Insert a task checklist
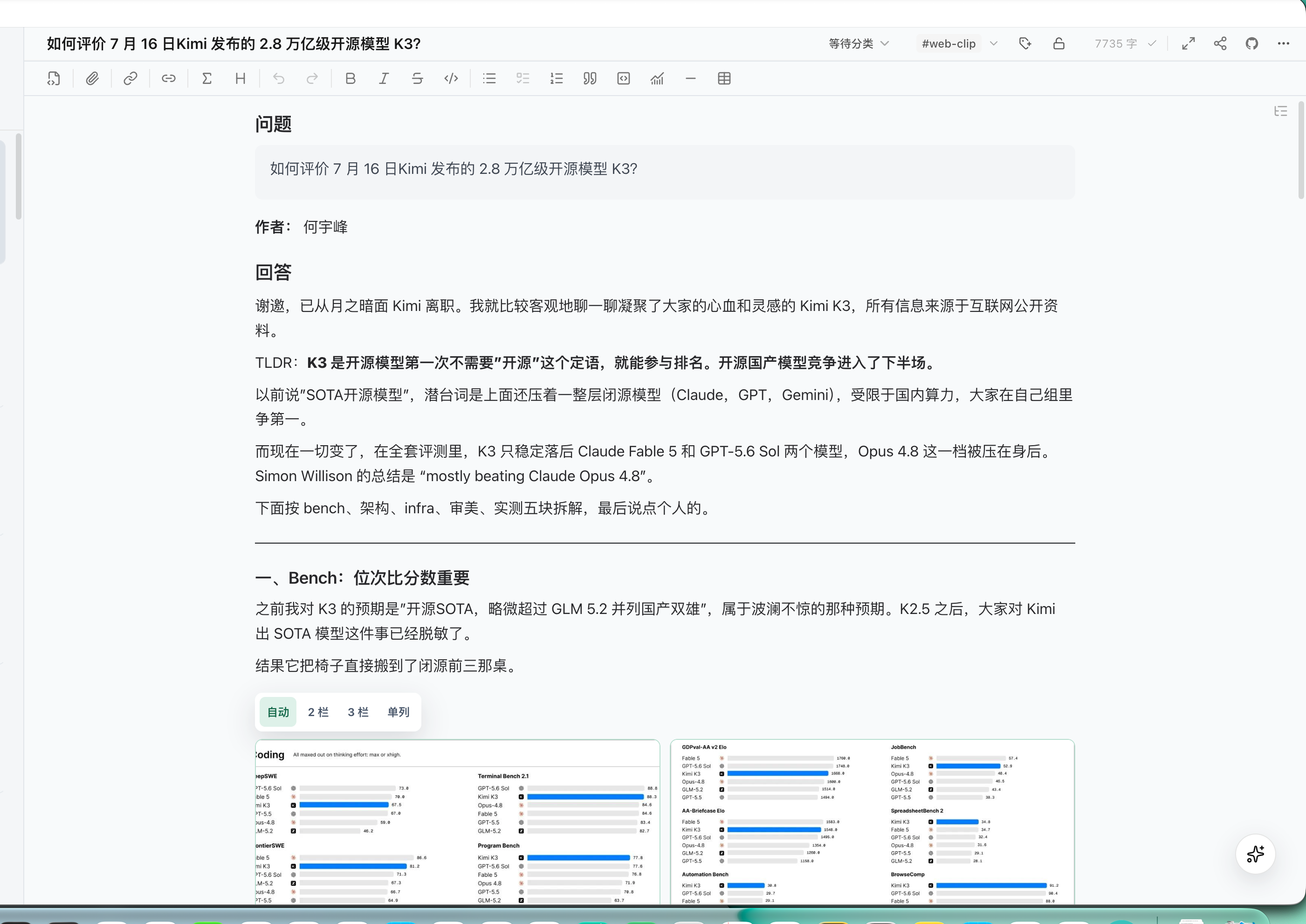This screenshot has width=1306, height=924. coord(523,78)
